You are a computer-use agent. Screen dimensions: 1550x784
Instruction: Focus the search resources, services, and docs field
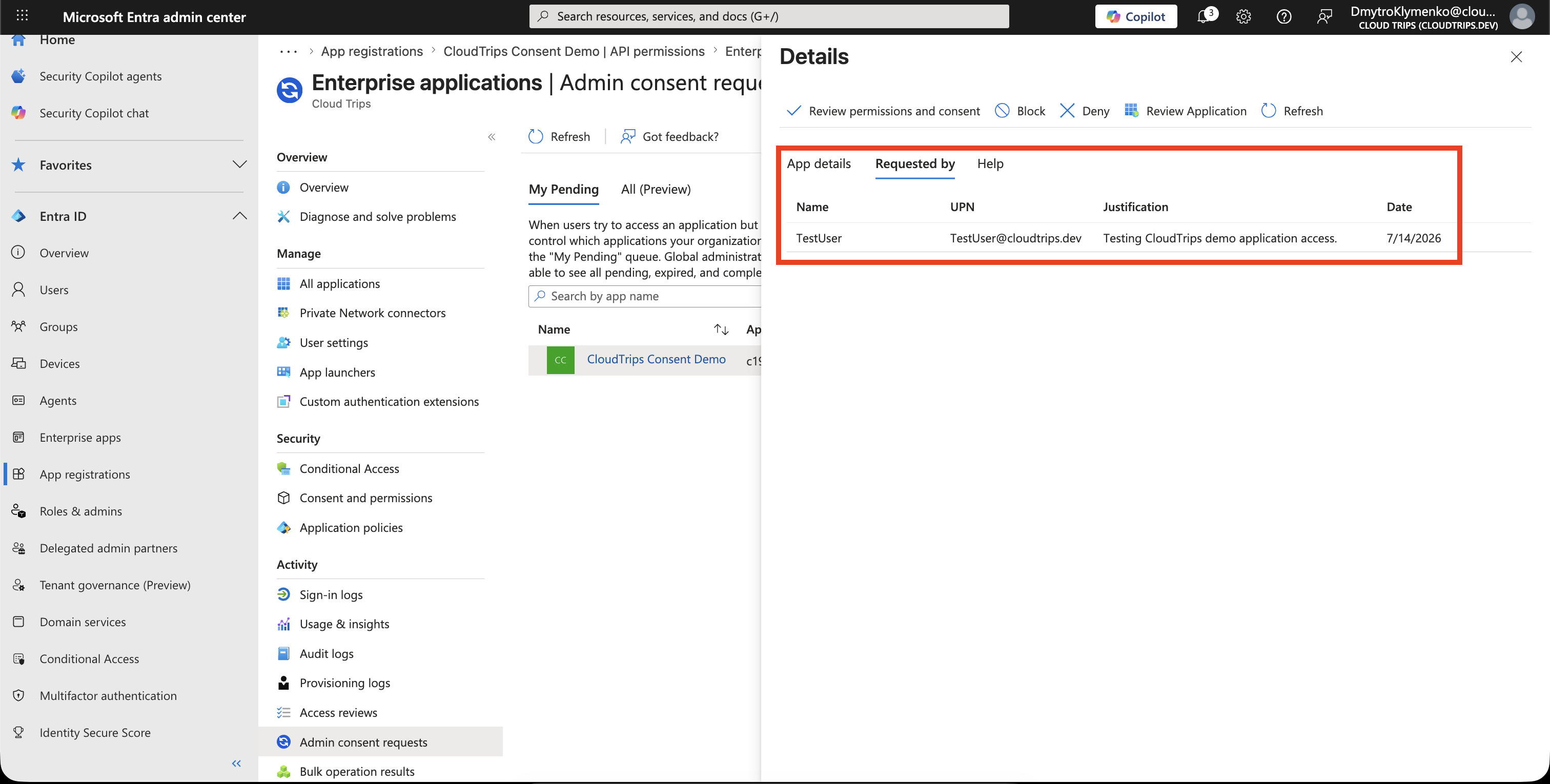point(769,16)
